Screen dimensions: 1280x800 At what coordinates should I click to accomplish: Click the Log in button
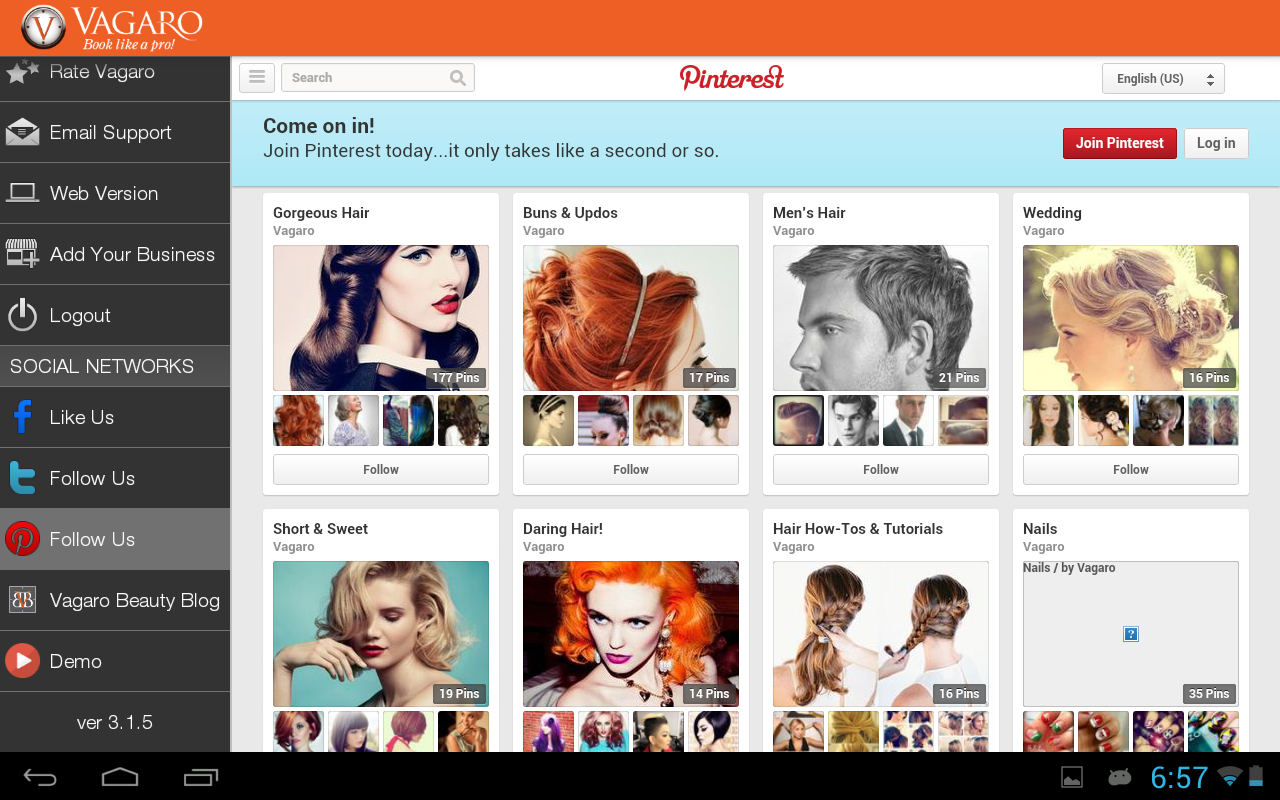(1216, 143)
